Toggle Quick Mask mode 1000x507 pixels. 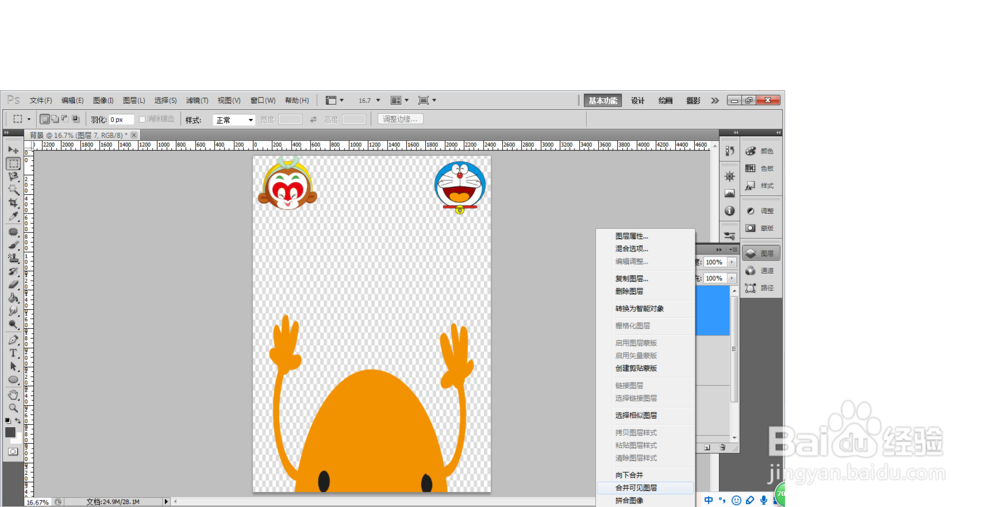pyautogui.click(x=13, y=452)
